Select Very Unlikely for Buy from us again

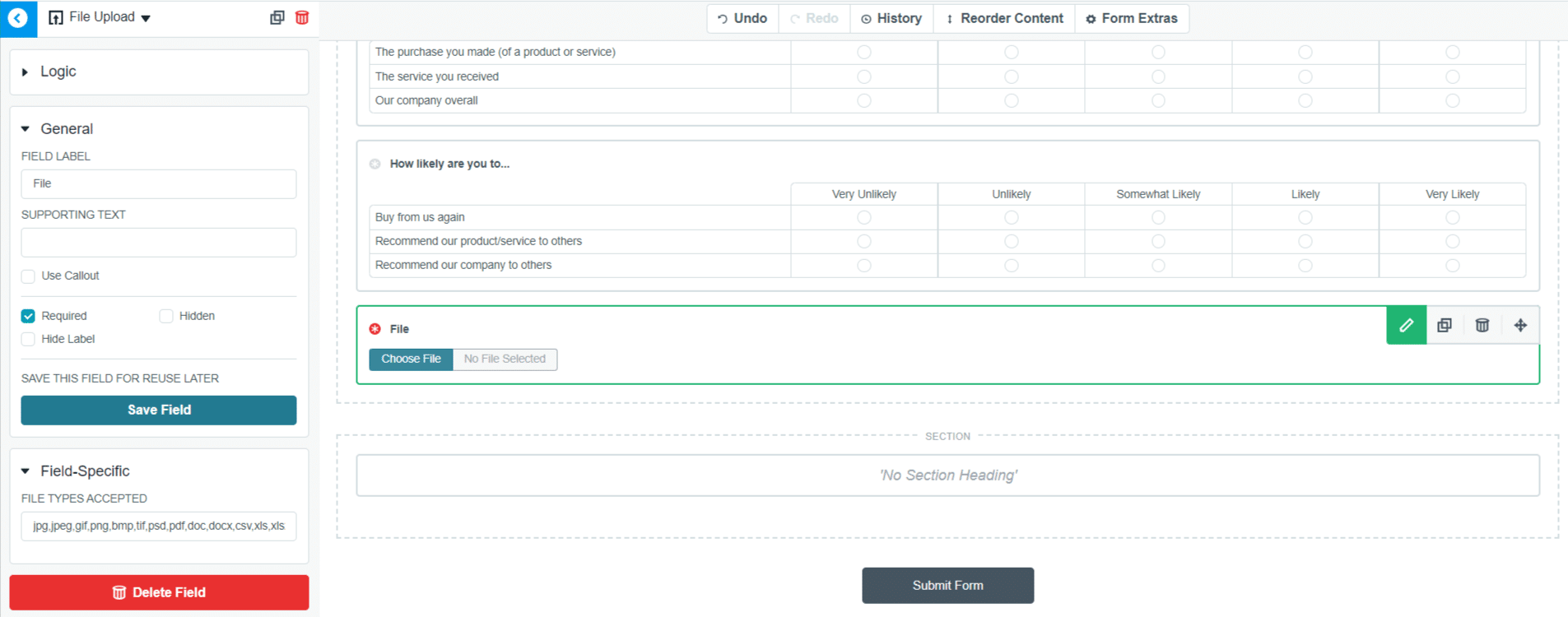coord(864,217)
